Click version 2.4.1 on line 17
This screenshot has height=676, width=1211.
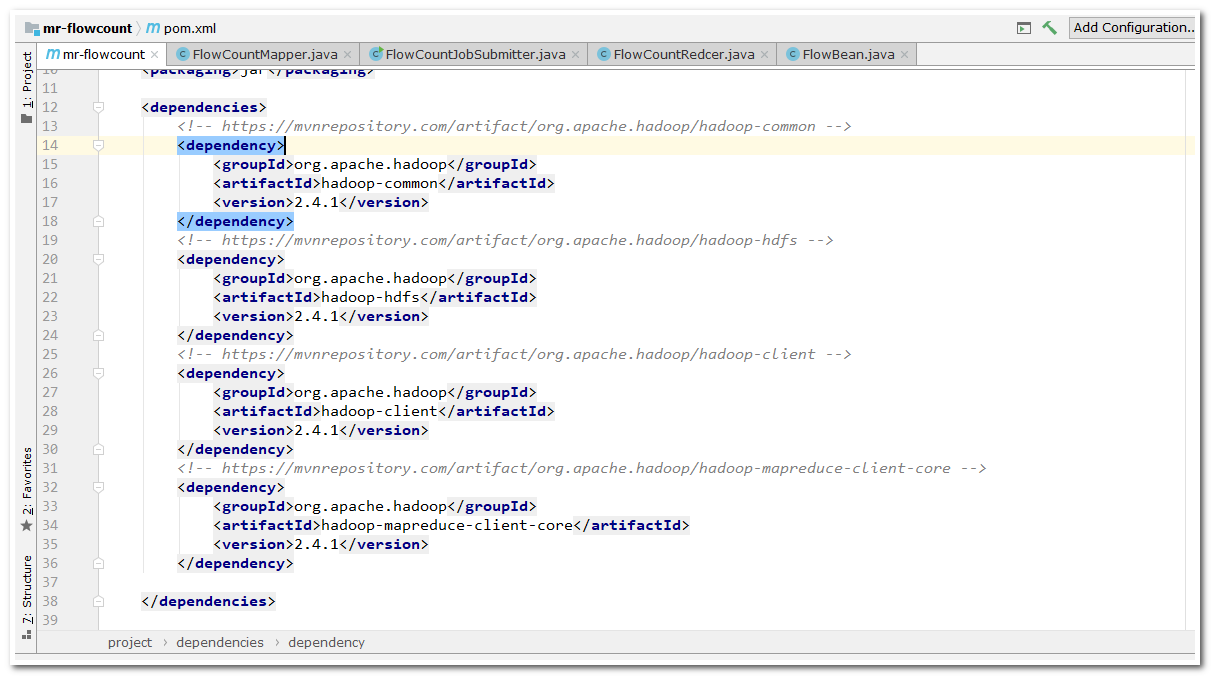tap(316, 202)
